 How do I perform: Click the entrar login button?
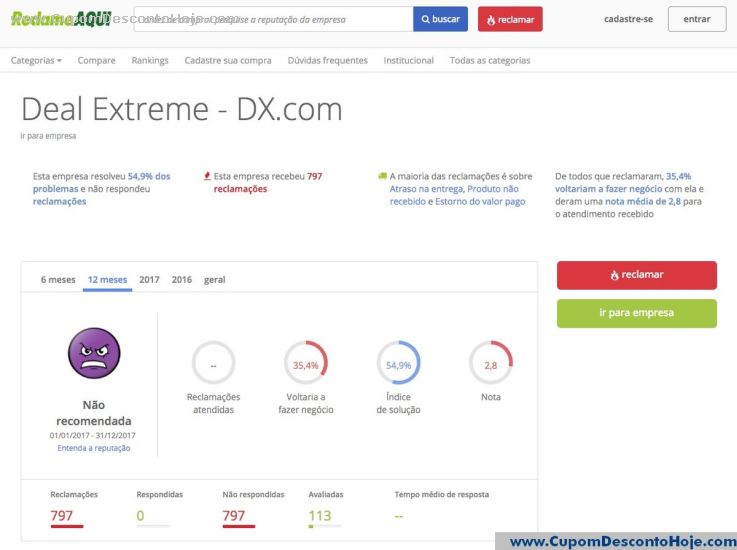(697, 19)
